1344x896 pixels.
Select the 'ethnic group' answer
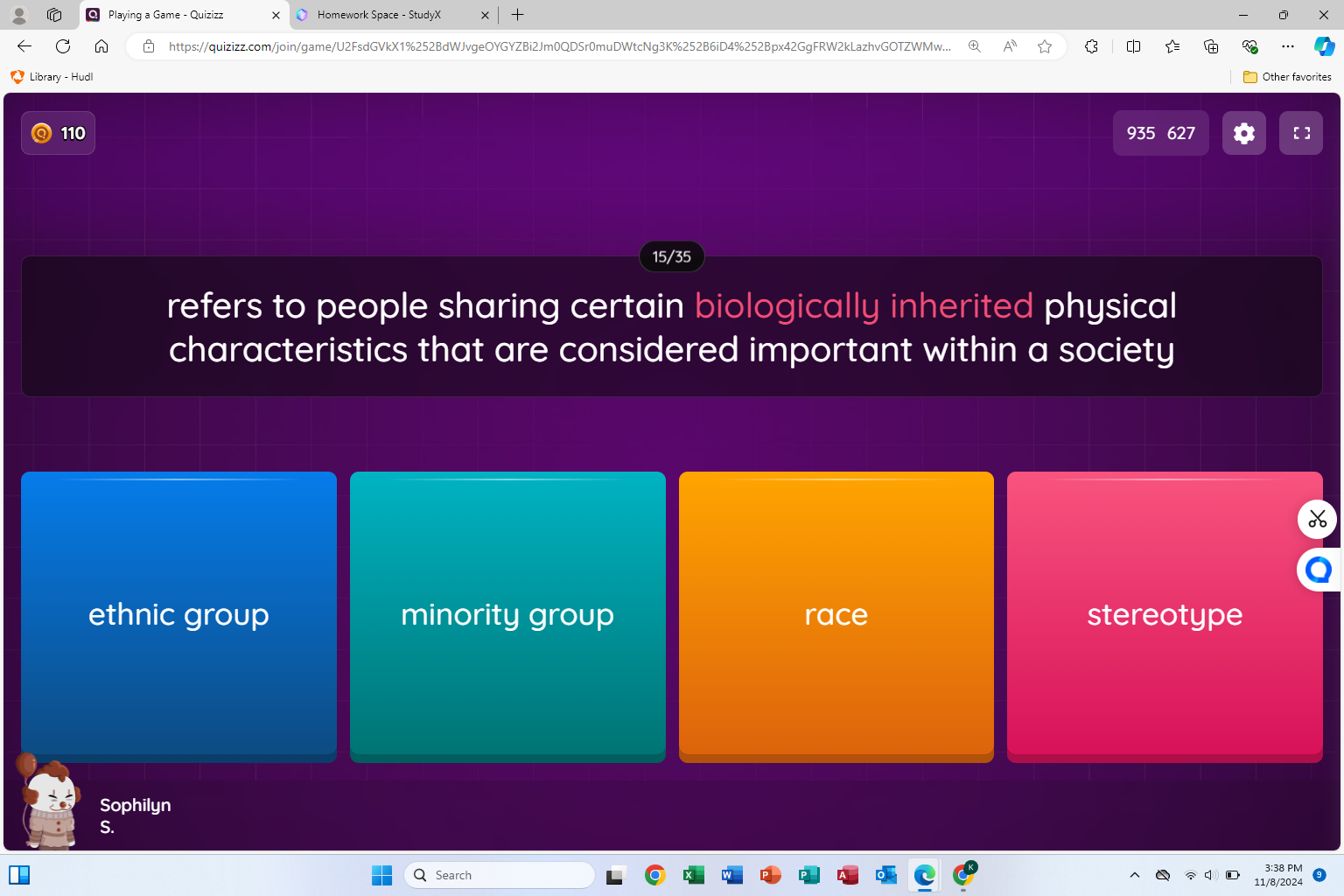[178, 616]
